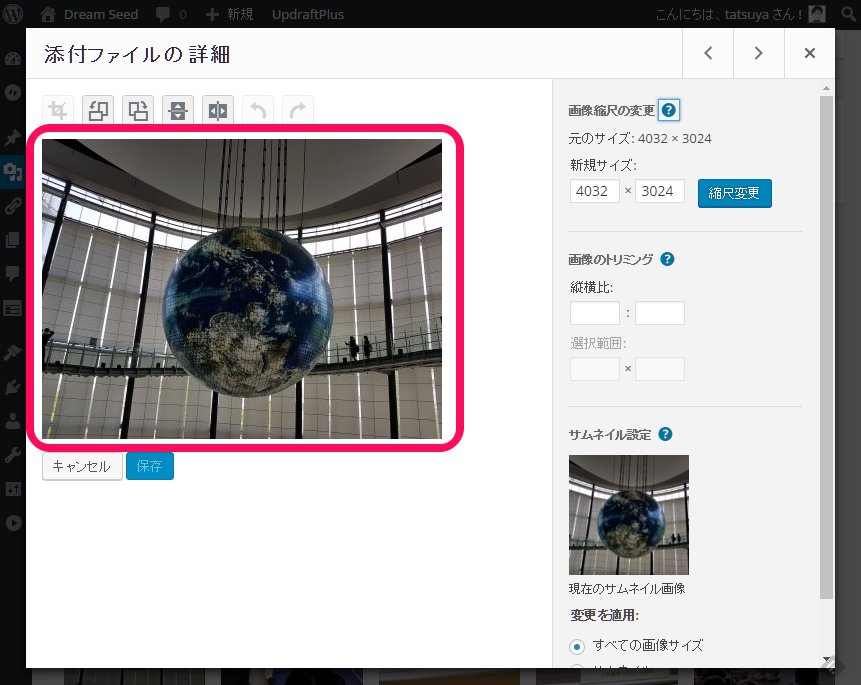Image resolution: width=861 pixels, height=685 pixels.
Task: Open the tatsuya user account menu
Action: [x=740, y=14]
